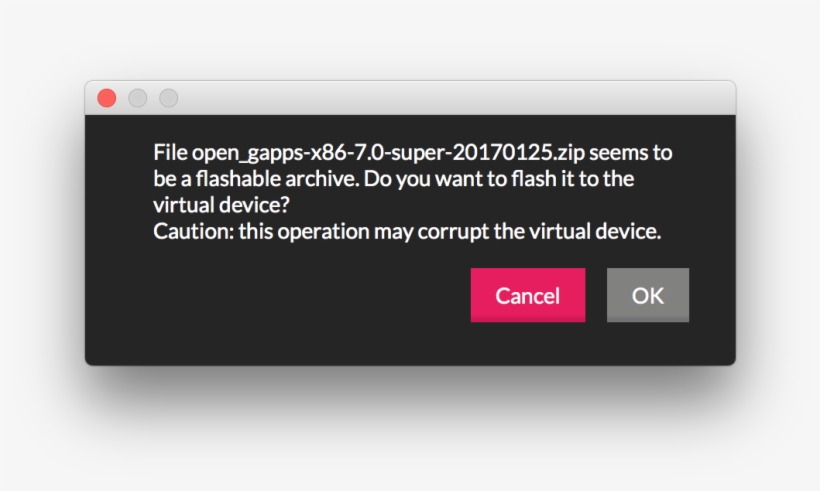Image resolution: width=820 pixels, height=491 pixels.
Task: Click the empty dialog title bar
Action: (450, 98)
